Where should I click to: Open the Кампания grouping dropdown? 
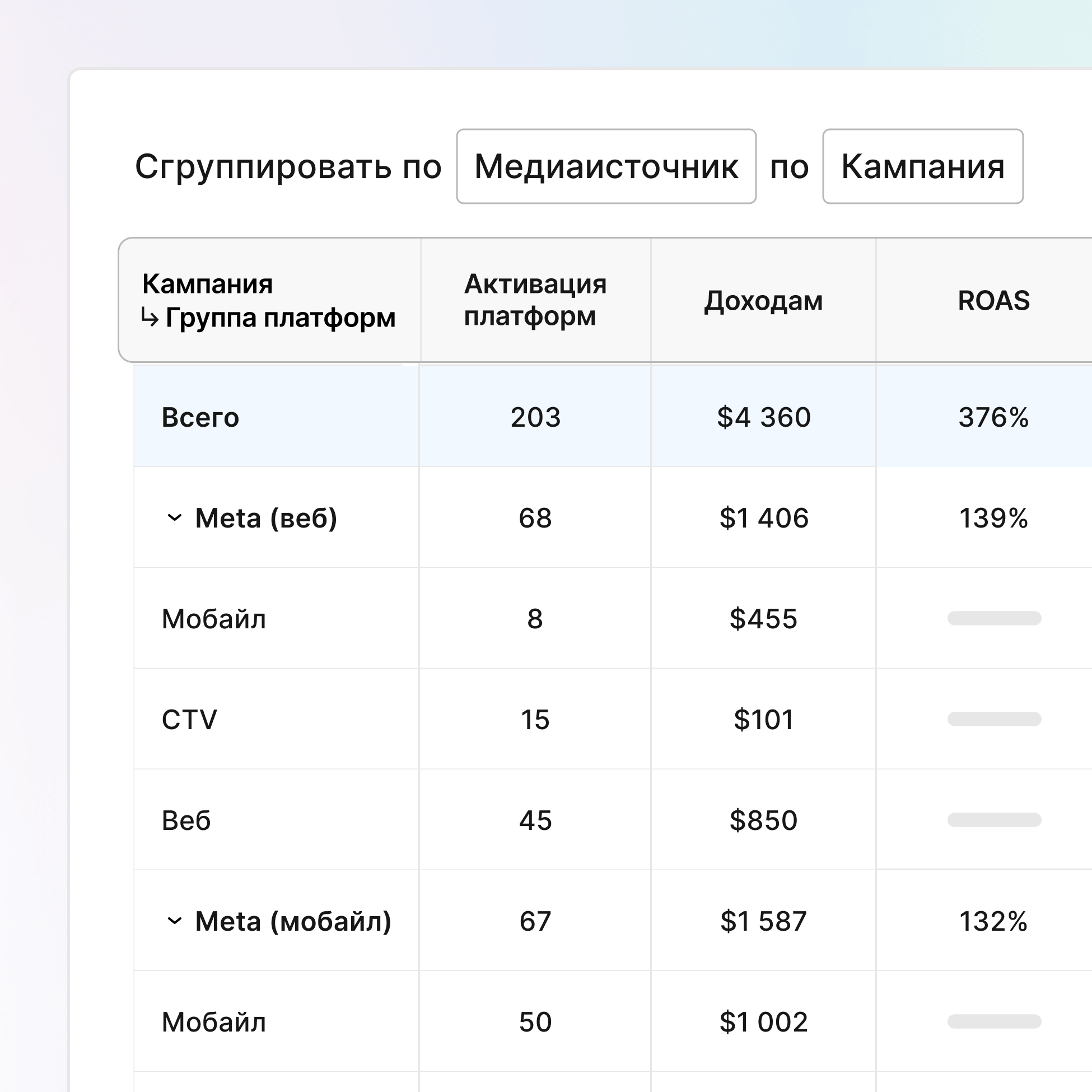coord(922,166)
